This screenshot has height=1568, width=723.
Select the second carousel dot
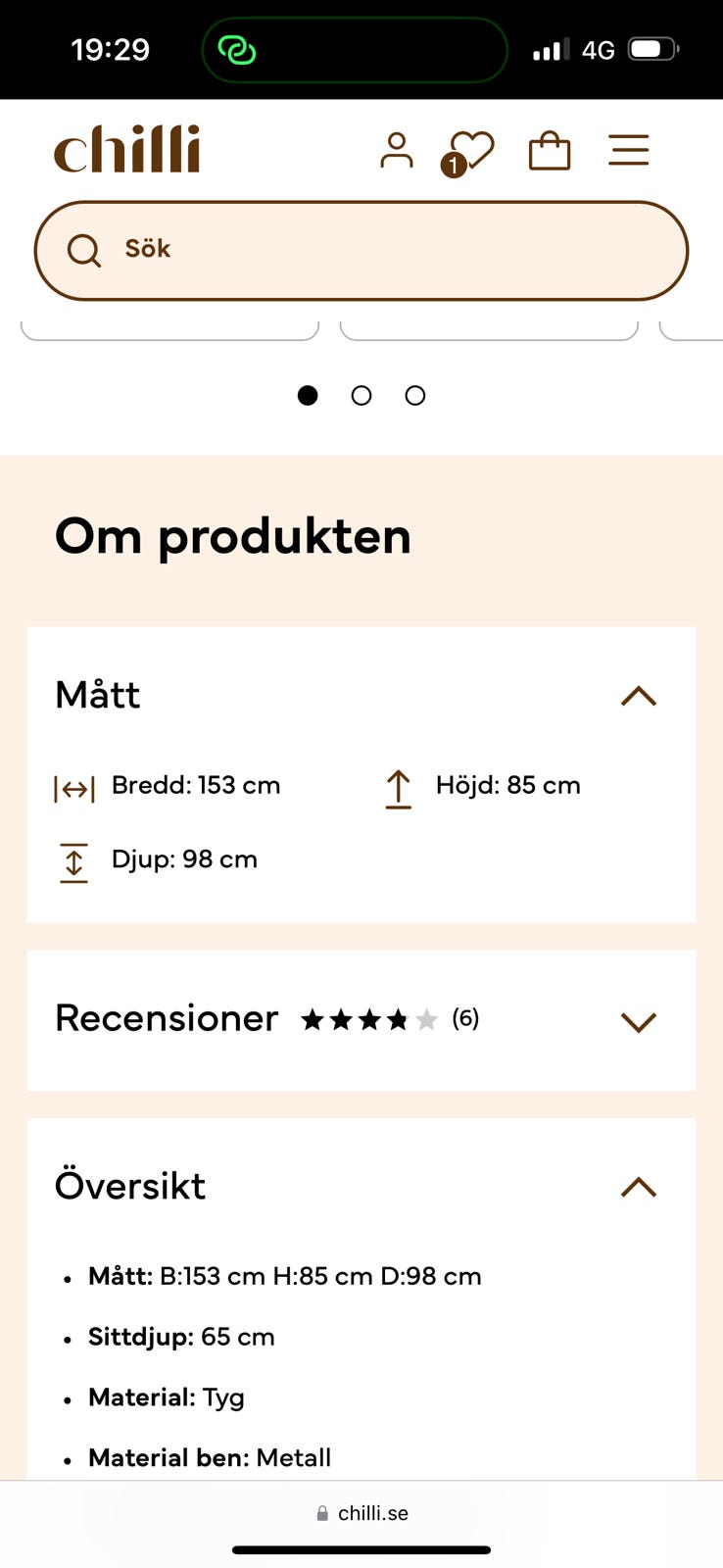coord(361,395)
